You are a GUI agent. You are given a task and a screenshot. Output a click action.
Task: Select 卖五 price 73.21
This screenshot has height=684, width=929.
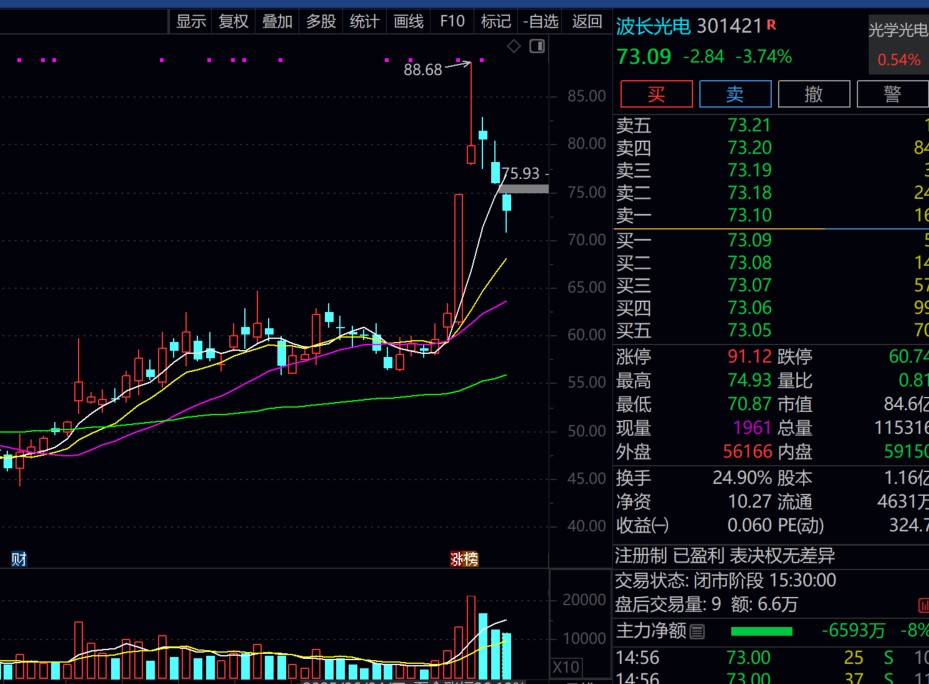(x=749, y=125)
